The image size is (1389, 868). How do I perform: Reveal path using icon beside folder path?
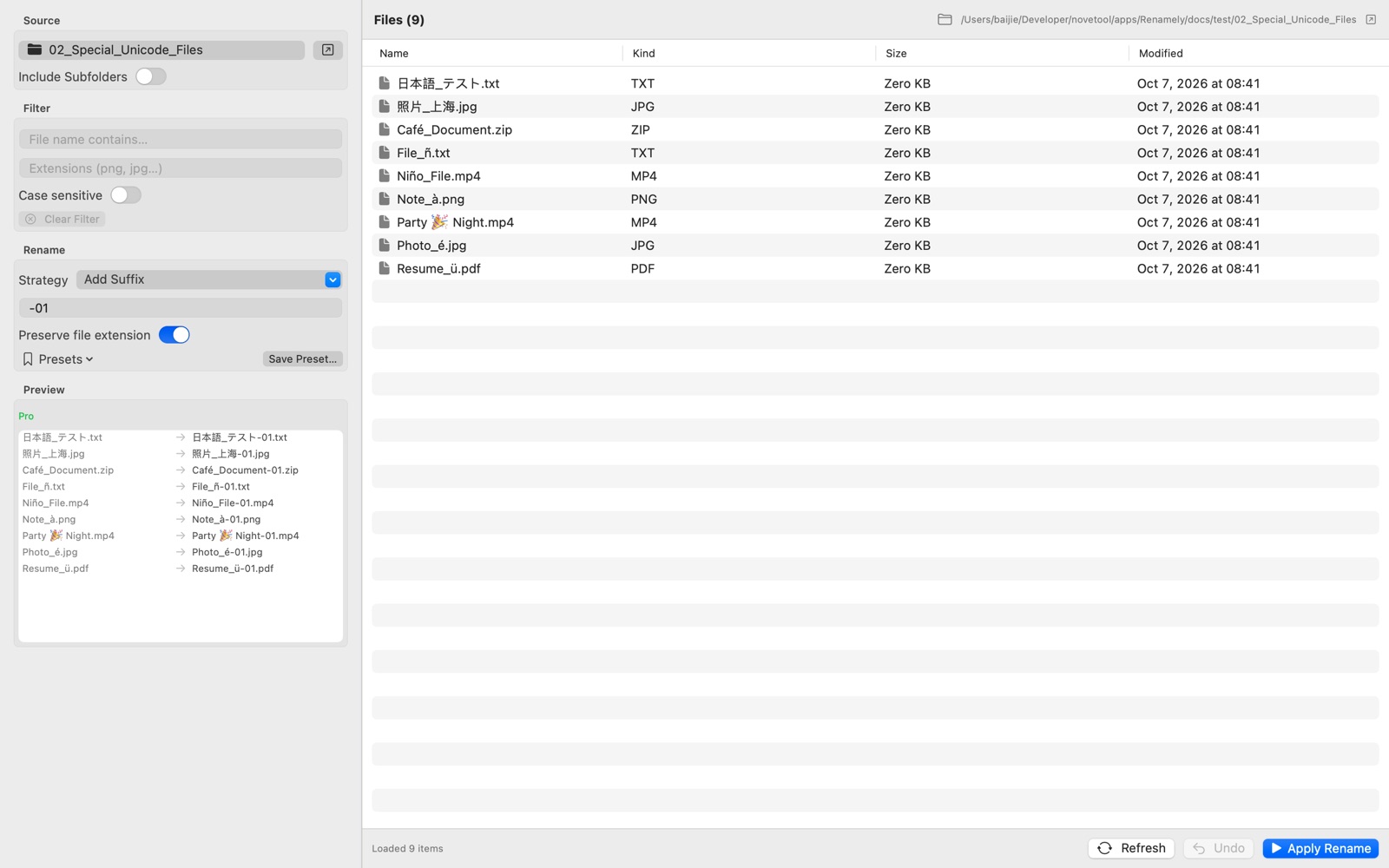(1371, 19)
